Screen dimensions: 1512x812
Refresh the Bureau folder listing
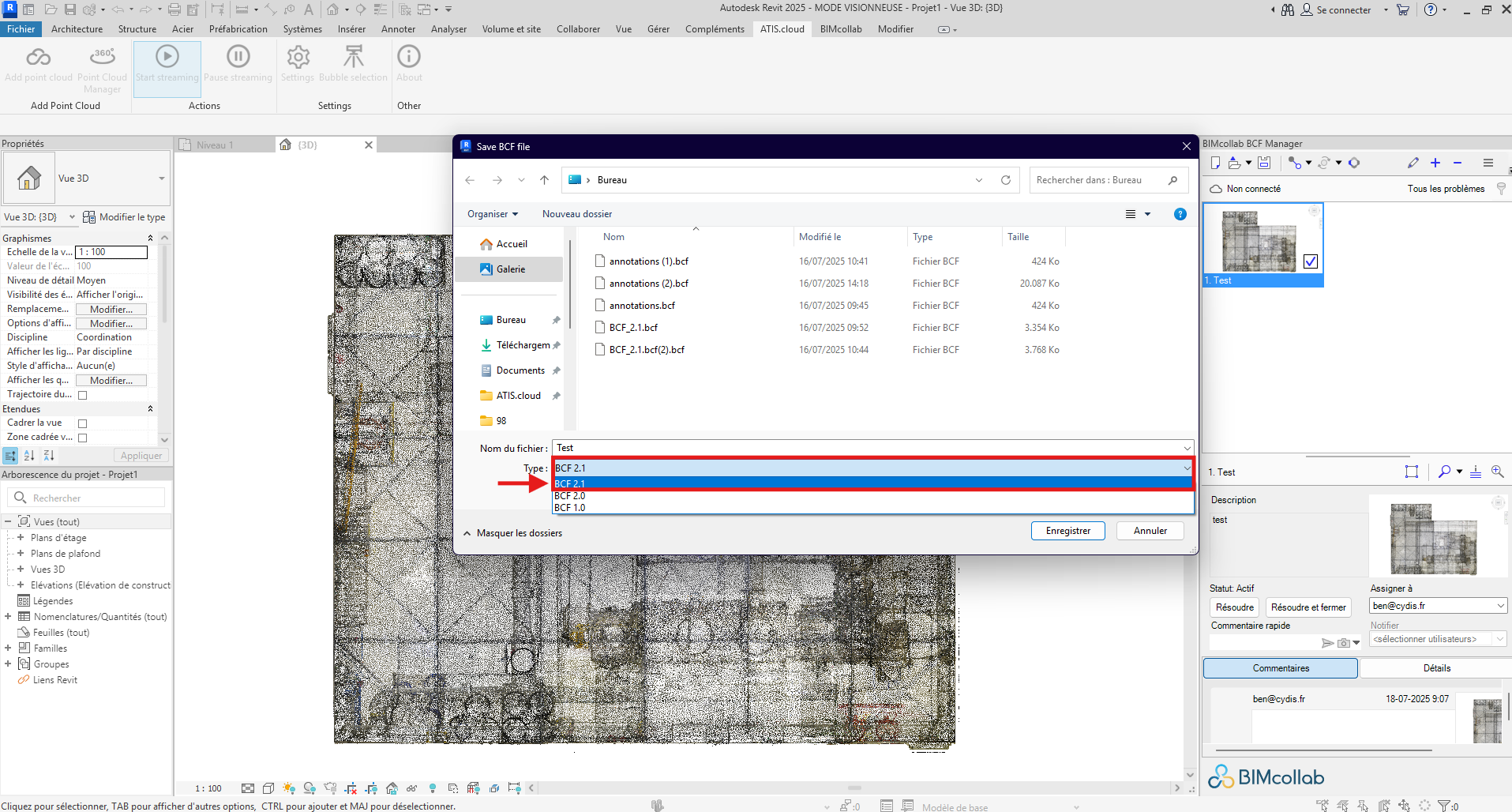[1006, 180]
